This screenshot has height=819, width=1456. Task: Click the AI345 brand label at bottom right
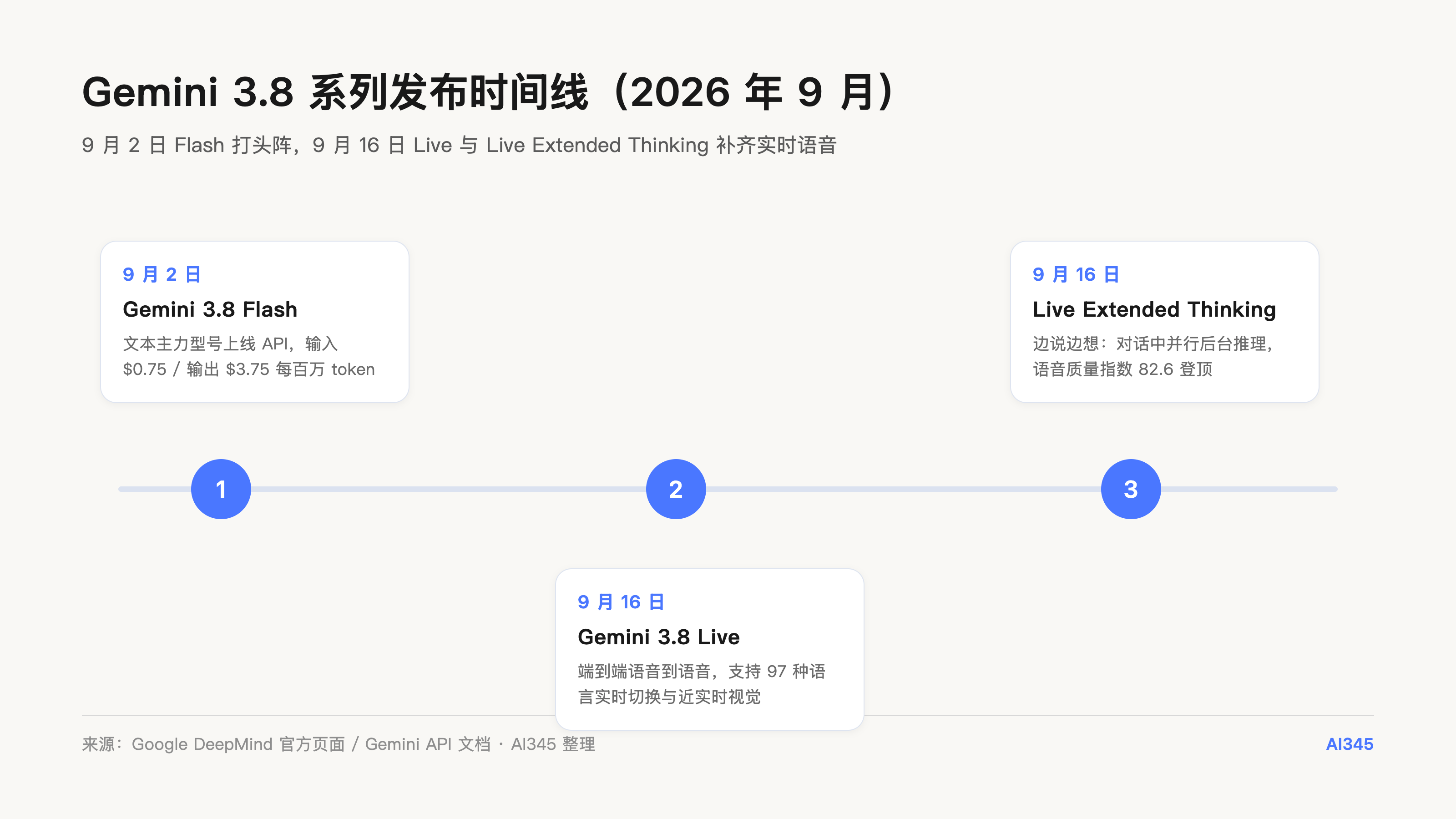click(1350, 744)
